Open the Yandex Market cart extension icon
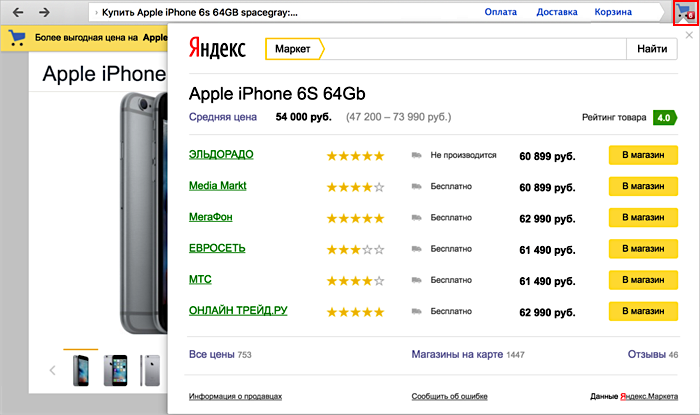The height and width of the screenshot is (415, 700). pos(684,13)
